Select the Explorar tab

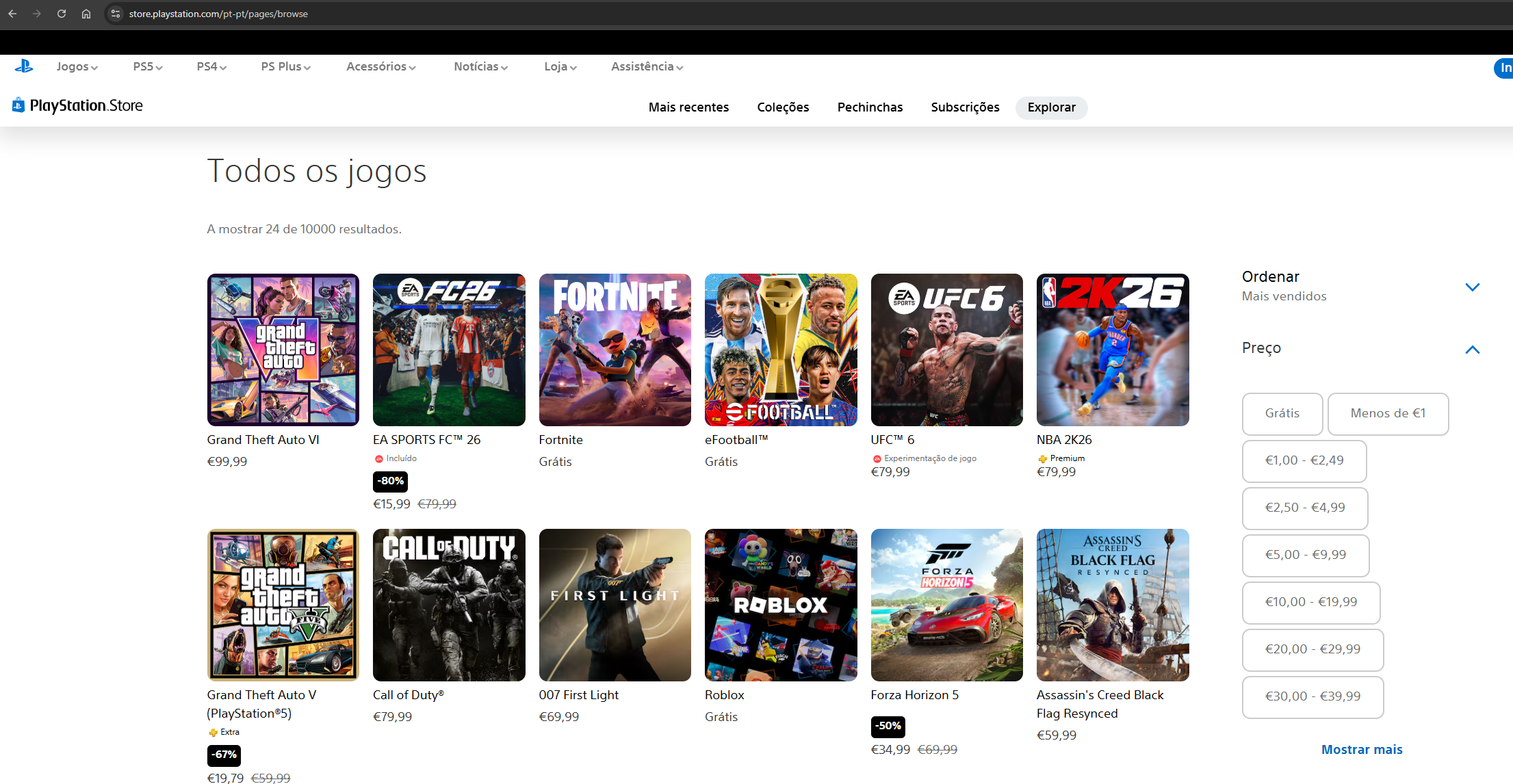pyautogui.click(x=1051, y=107)
